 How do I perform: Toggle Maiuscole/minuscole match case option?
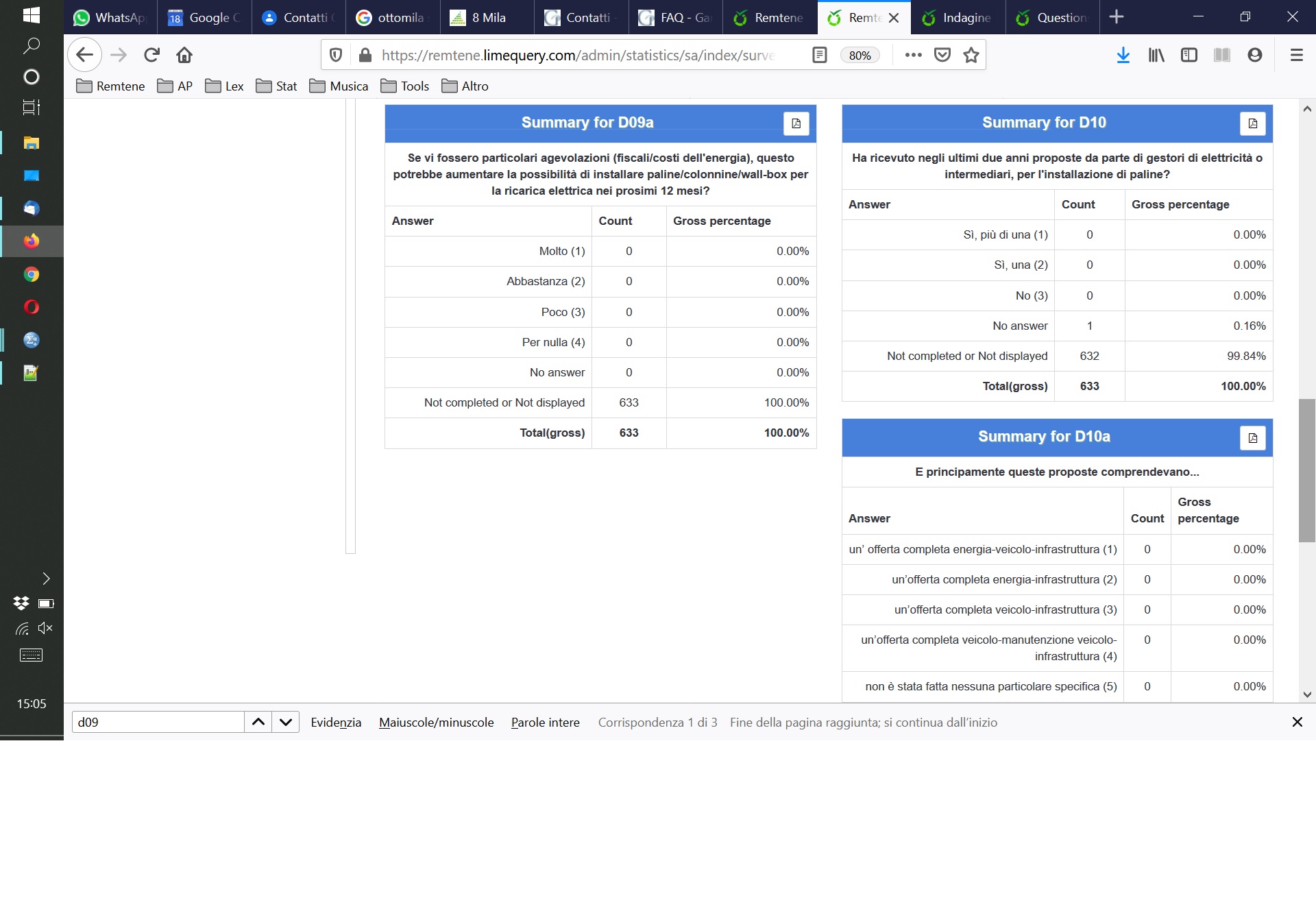(x=436, y=722)
